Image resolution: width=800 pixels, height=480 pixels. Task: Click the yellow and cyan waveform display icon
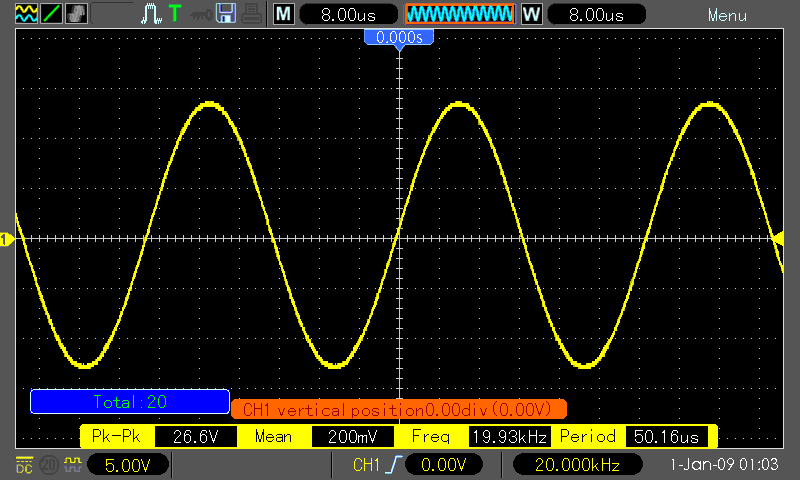tap(26, 14)
